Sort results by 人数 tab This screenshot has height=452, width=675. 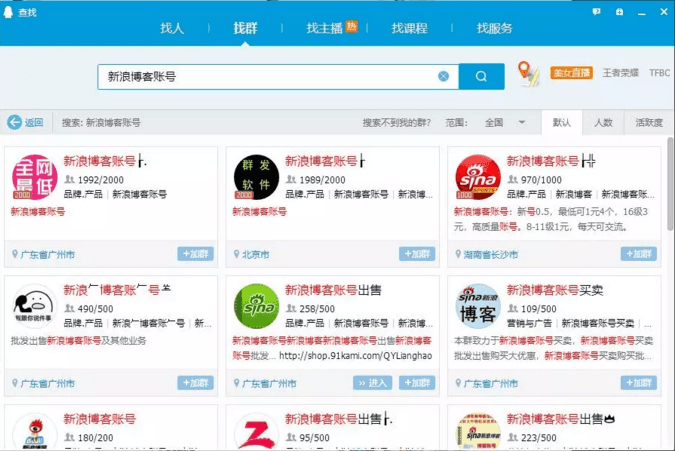603,123
